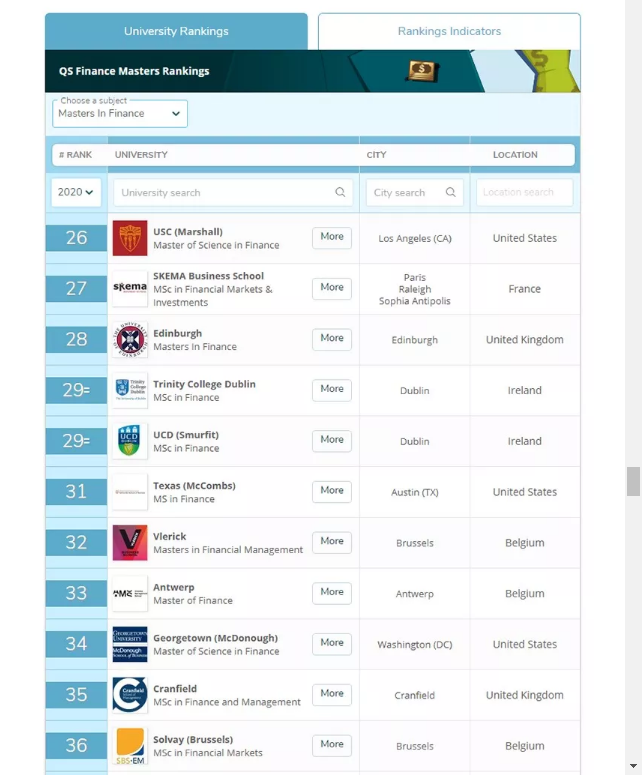
Task: Click the University search magnifier icon
Action: tap(340, 192)
